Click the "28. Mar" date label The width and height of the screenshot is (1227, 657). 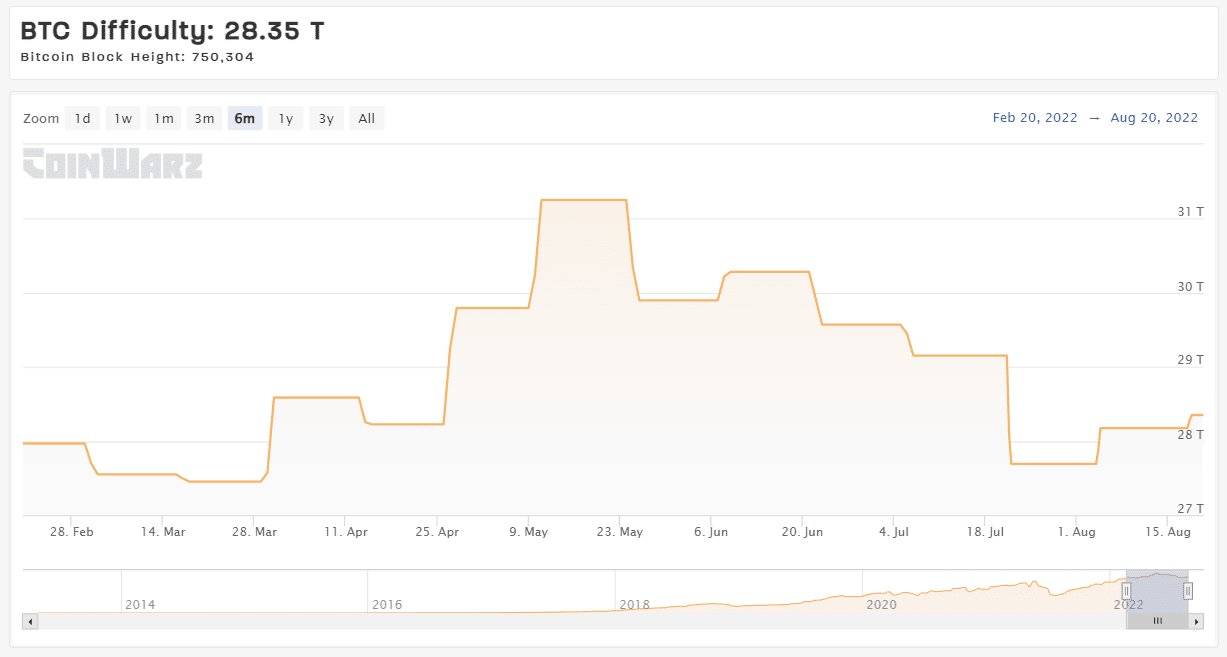(255, 532)
